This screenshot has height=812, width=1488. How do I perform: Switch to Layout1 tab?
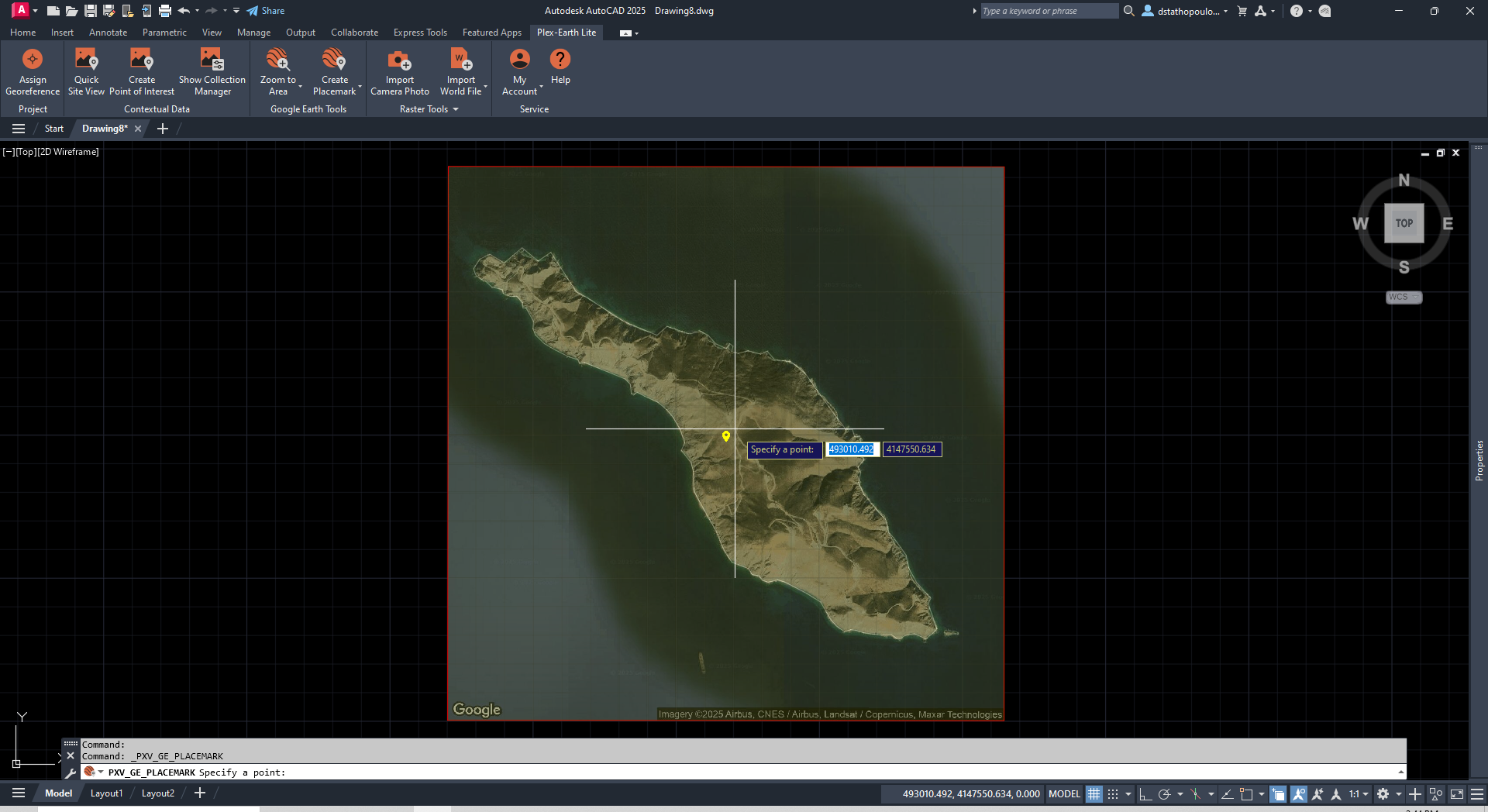tap(106, 793)
